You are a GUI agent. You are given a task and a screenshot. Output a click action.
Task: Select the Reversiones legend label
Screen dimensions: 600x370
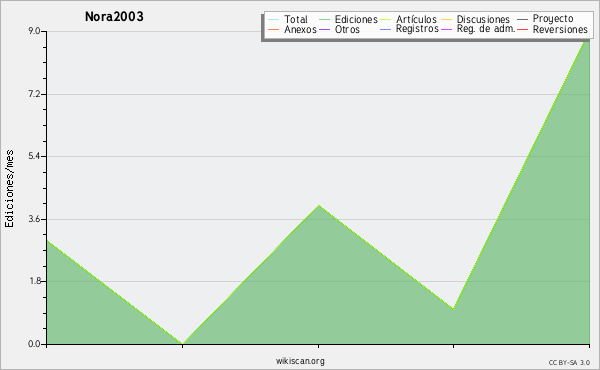pyautogui.click(x=560, y=29)
